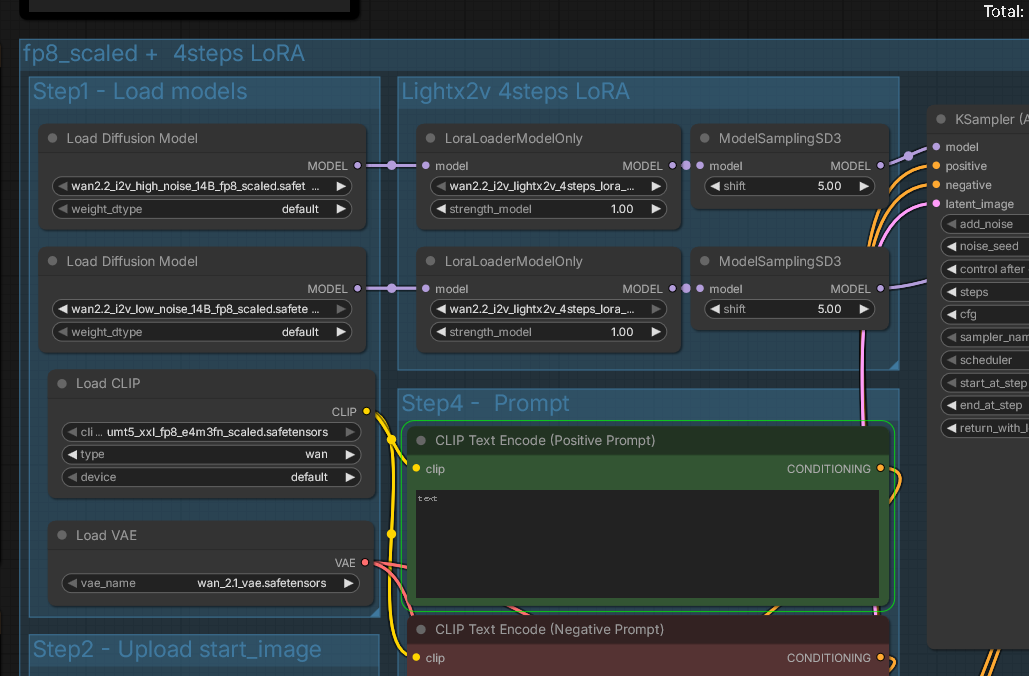Collapse the second Load Diffusion Model node via its dot
This screenshot has width=1029, height=676.
click(x=52, y=261)
